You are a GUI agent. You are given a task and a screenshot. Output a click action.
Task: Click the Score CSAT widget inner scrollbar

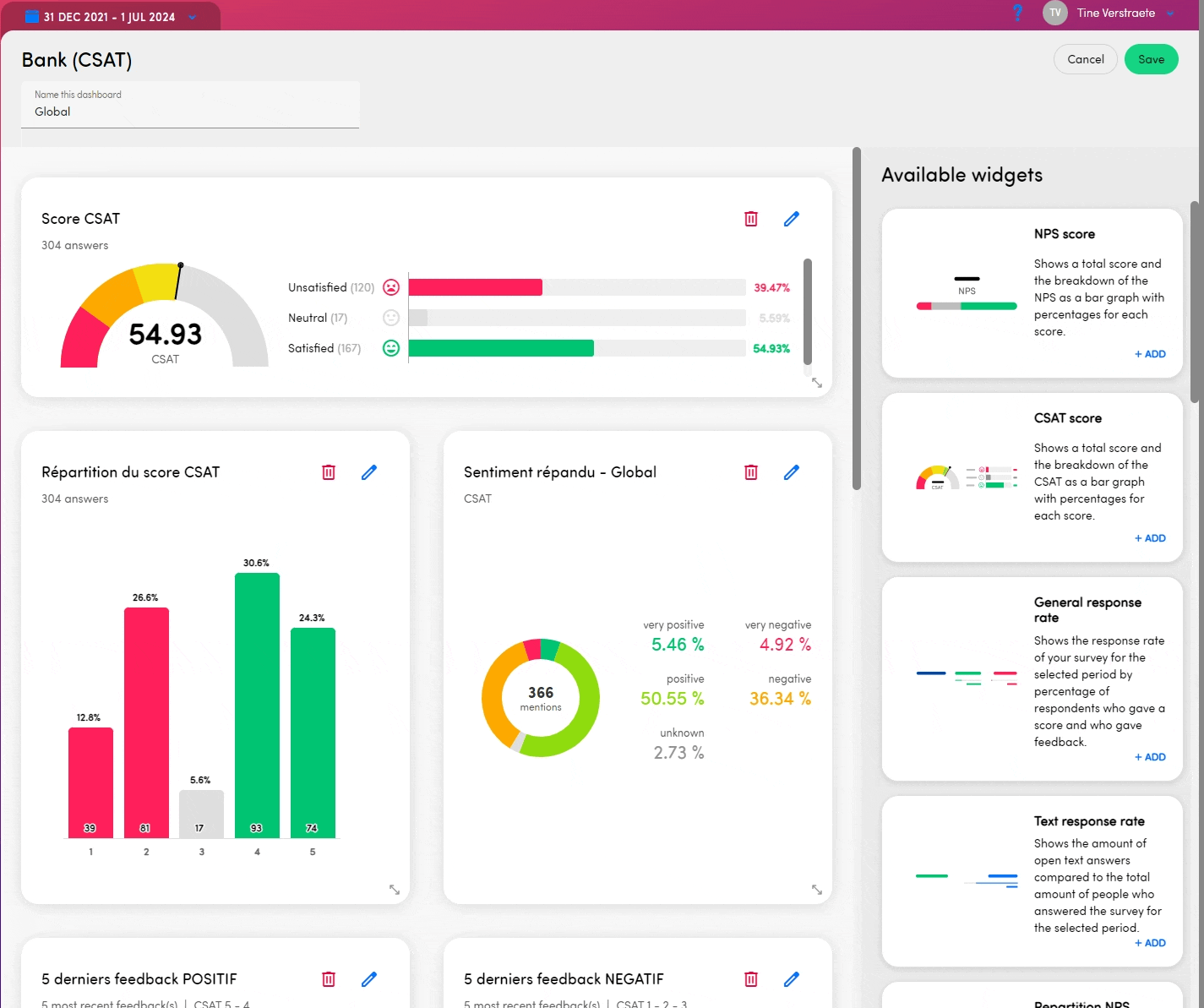tap(807, 313)
